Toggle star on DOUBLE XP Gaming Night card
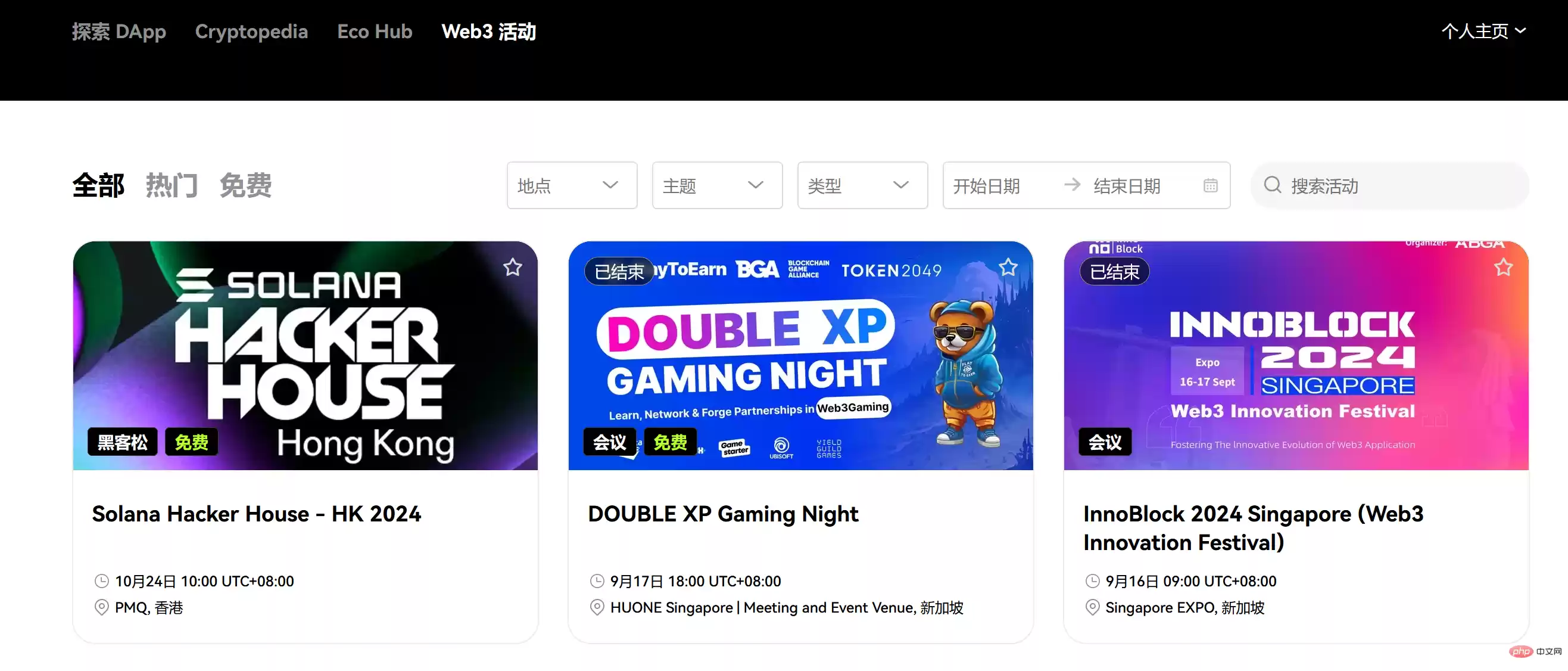Viewport: 1568px width, 671px height. point(1008,268)
